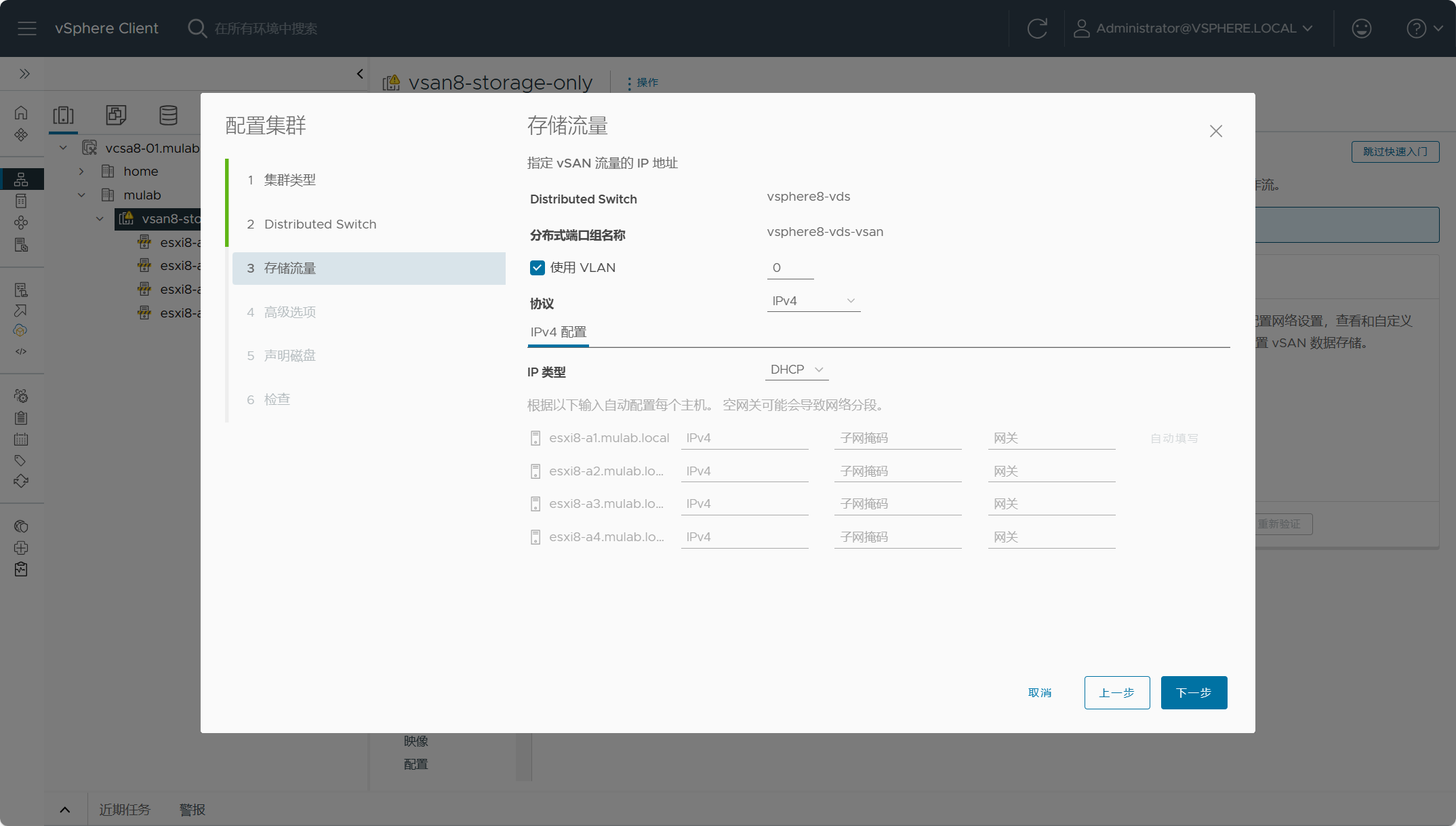Open Global Inventory Lists sidebar icon
The image size is (1456, 826).
click(21, 222)
